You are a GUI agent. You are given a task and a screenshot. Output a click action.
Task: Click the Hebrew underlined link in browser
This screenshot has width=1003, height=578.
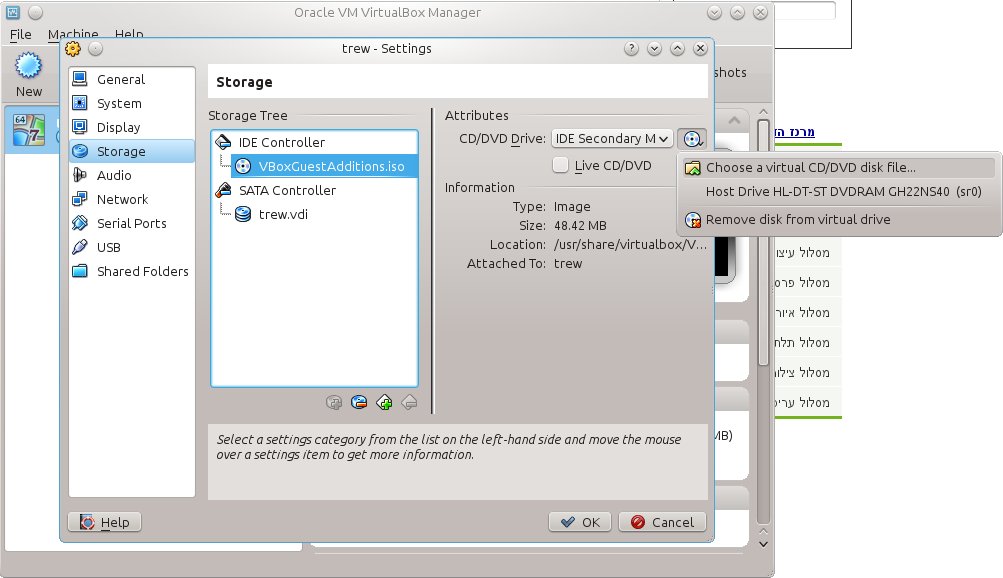pyautogui.click(x=794, y=132)
